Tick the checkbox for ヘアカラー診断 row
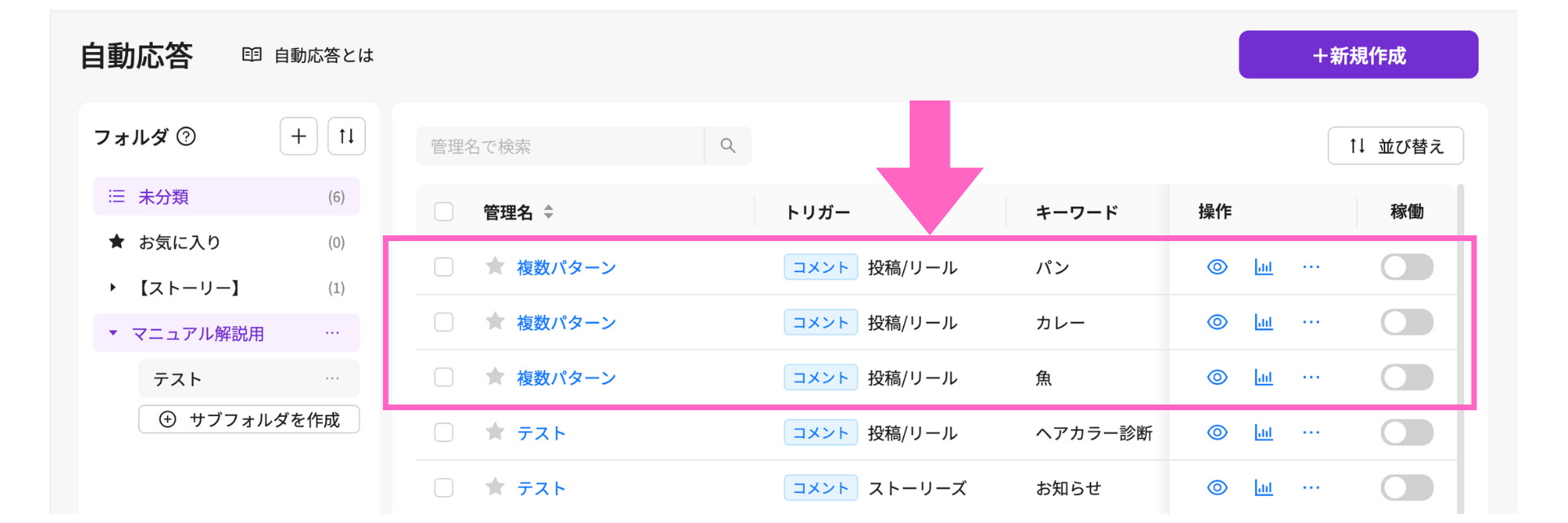Image resolution: width=1568 pixels, height=523 pixels. [x=443, y=432]
